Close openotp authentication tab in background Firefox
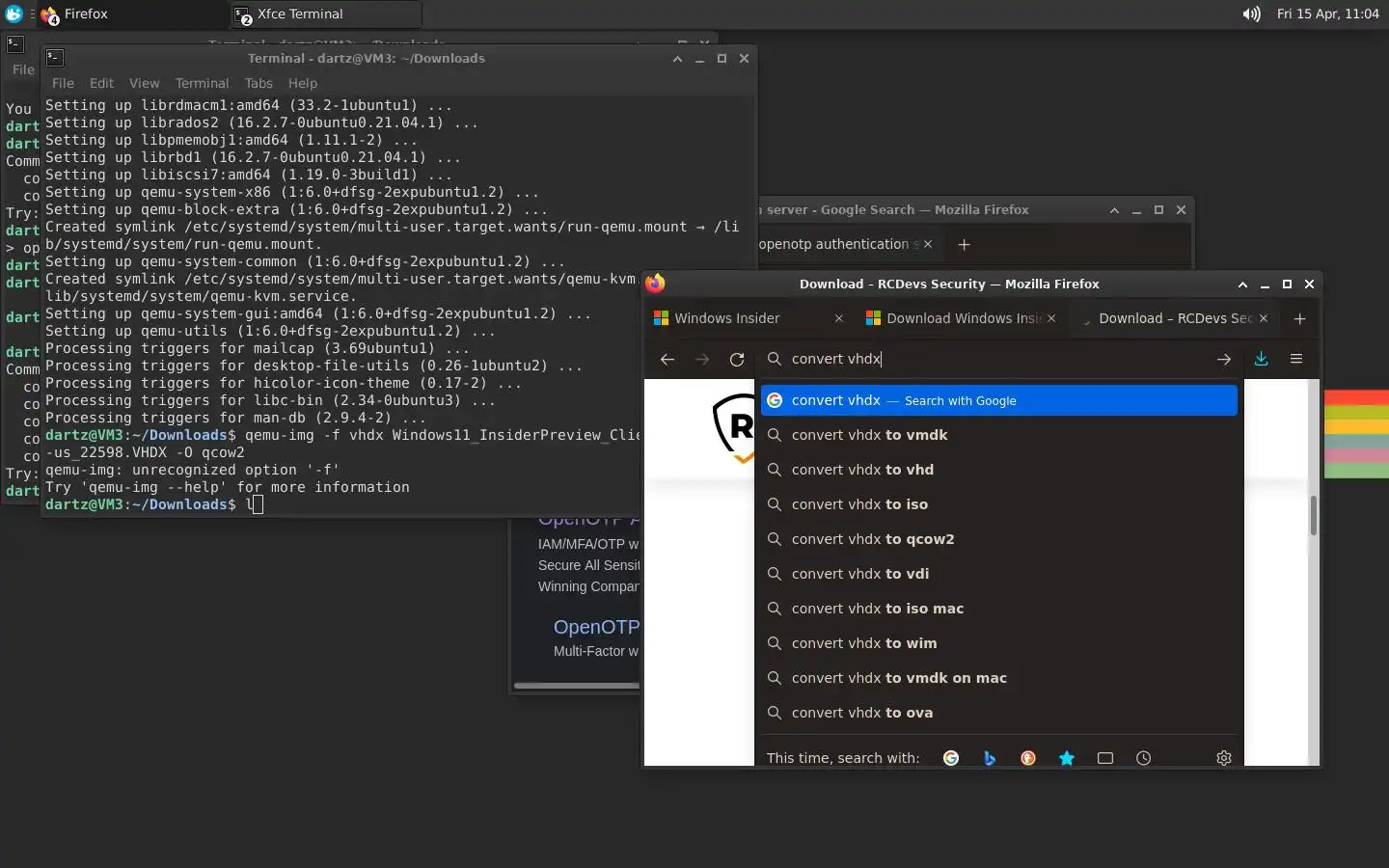The image size is (1389, 868). pos(928,244)
